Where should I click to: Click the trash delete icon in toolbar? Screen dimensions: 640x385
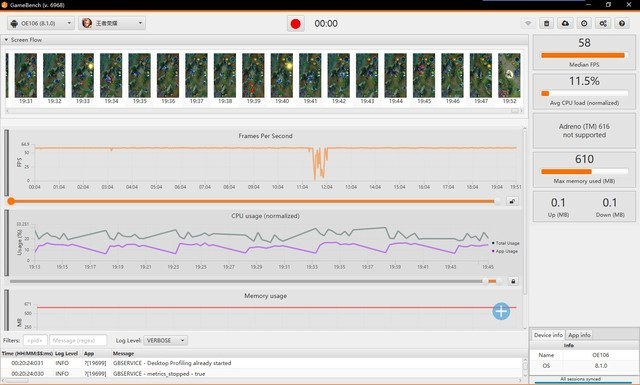coord(547,23)
